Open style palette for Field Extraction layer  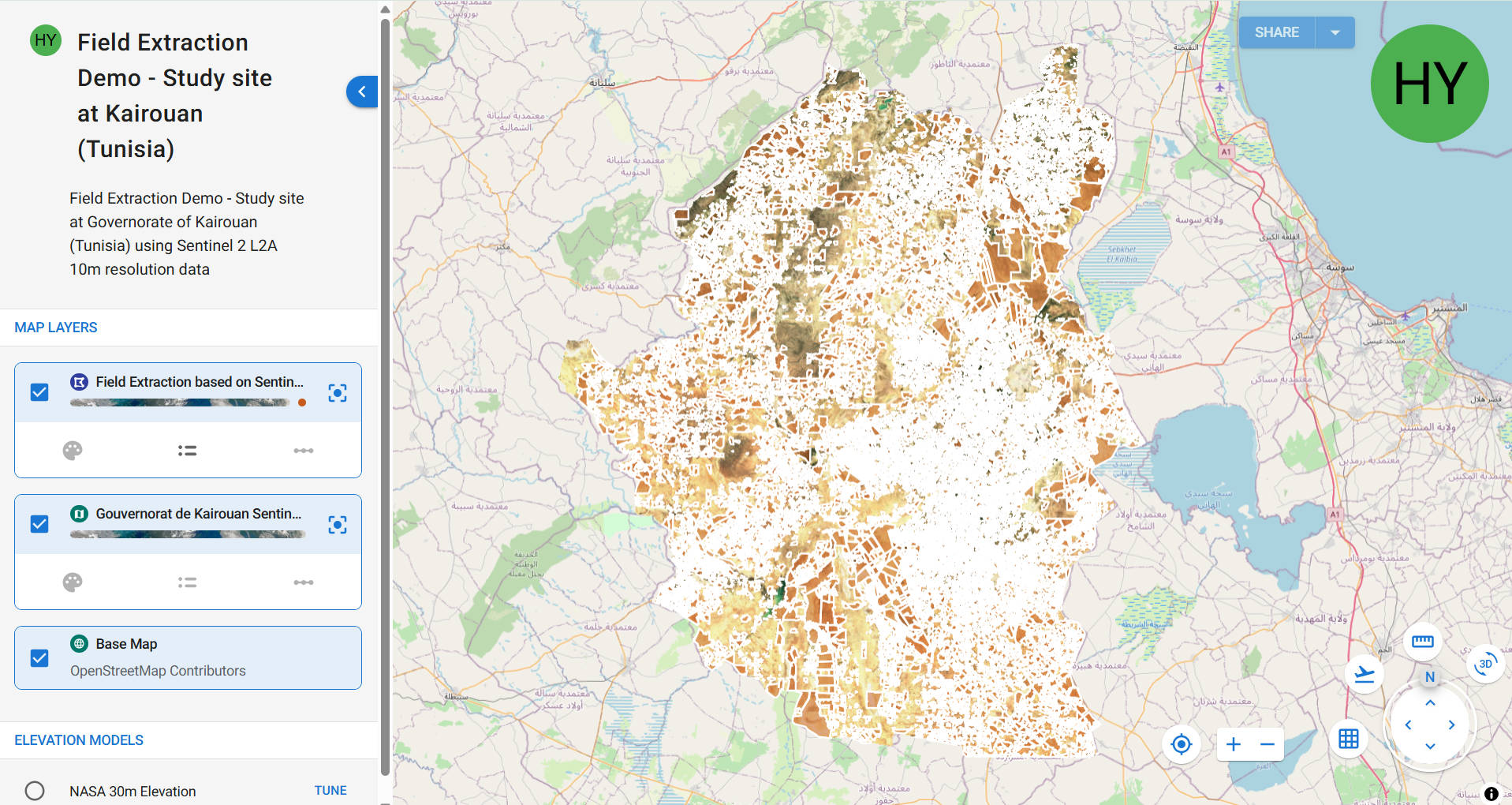(x=73, y=451)
